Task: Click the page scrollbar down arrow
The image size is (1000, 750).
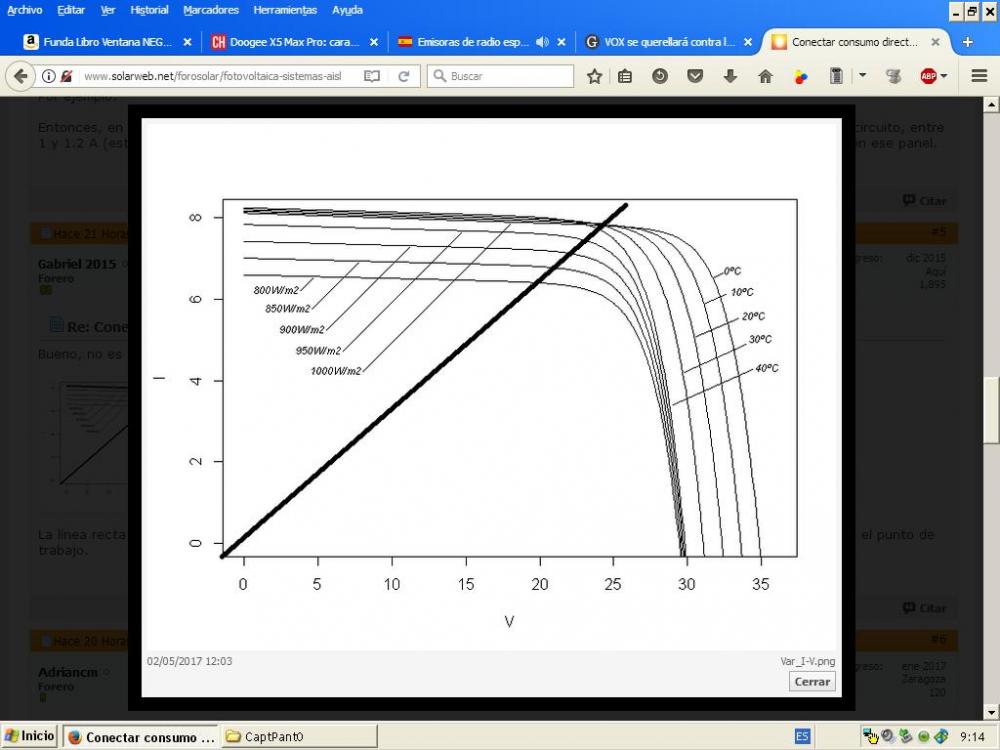Action: tap(991, 712)
